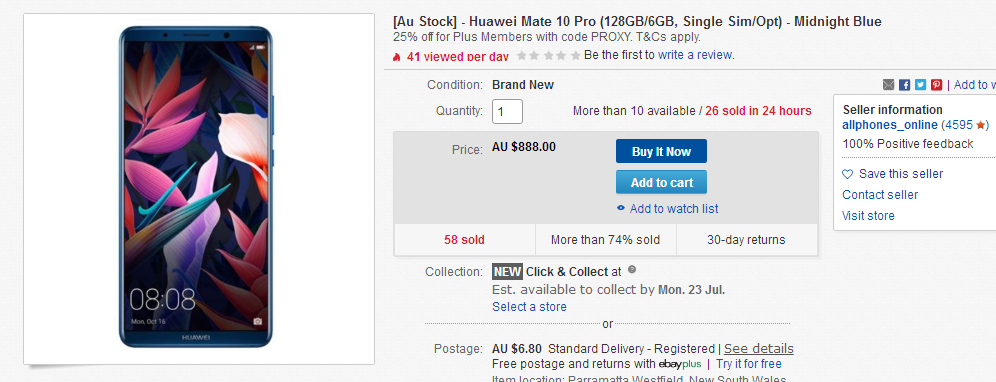This screenshot has height=382, width=996.
Task: Visit the seller's store
Action: point(868,215)
